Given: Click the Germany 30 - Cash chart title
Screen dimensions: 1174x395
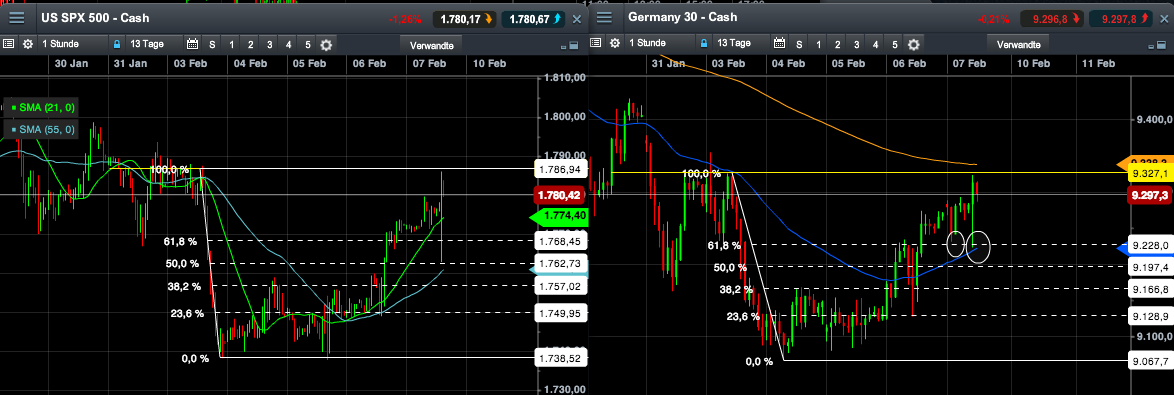Looking at the screenshot, I should tap(682, 16).
